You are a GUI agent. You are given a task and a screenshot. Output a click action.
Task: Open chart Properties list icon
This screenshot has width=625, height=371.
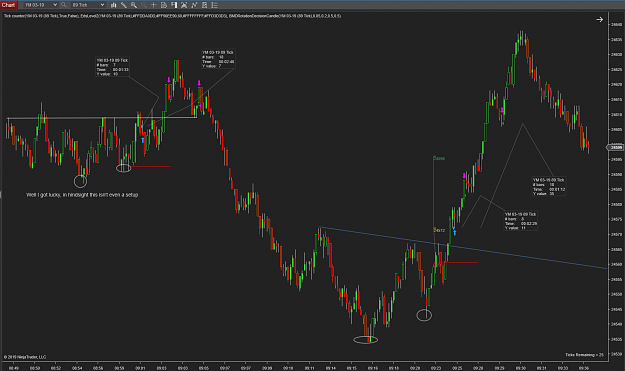214,5
